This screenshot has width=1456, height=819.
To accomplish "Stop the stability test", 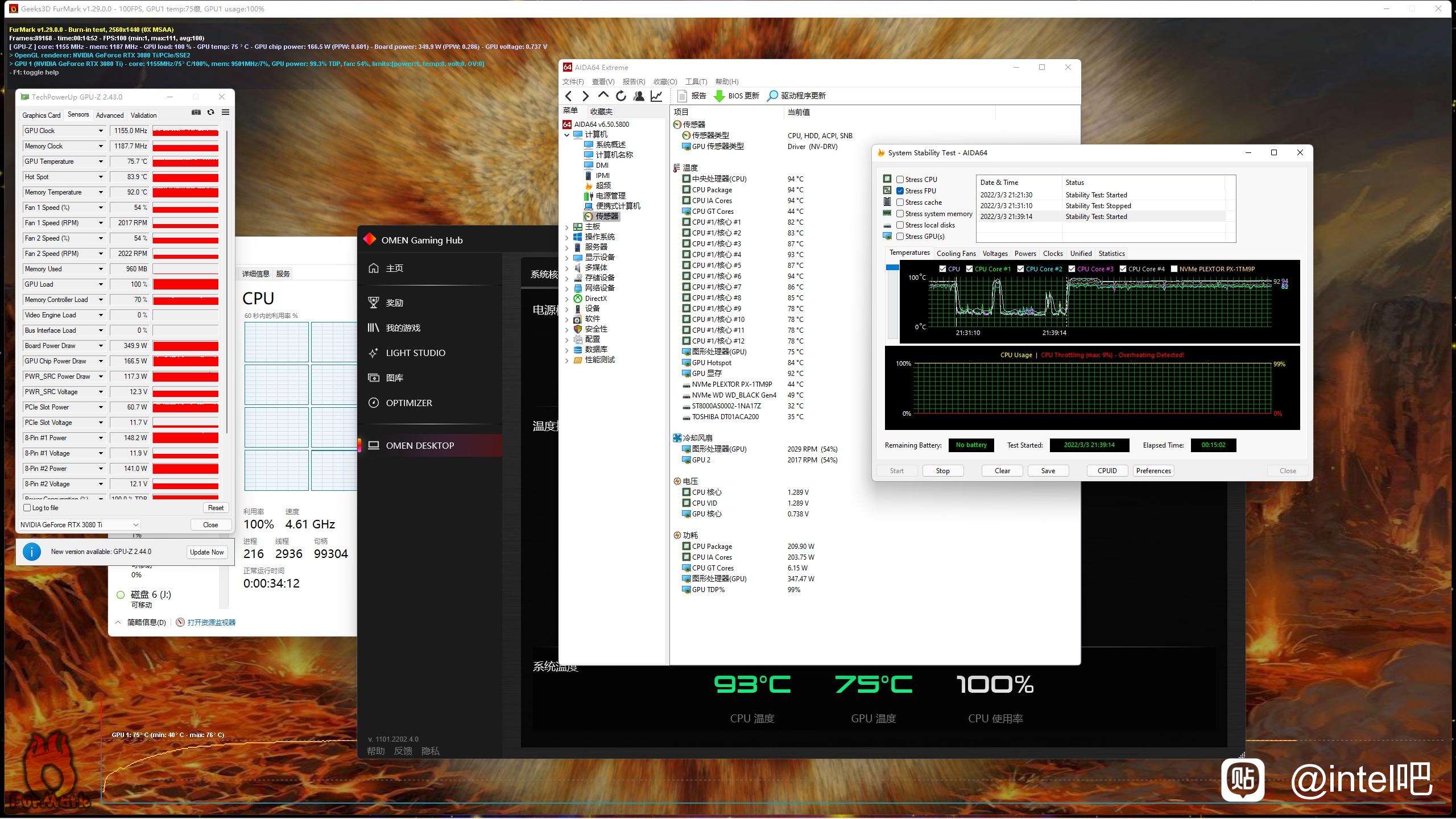I will pyautogui.click(x=942, y=470).
